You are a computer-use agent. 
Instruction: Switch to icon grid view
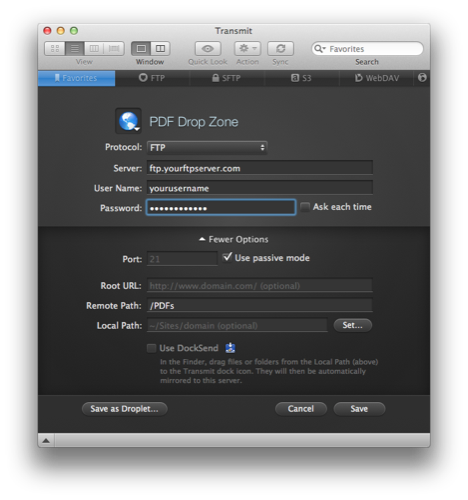(55, 49)
